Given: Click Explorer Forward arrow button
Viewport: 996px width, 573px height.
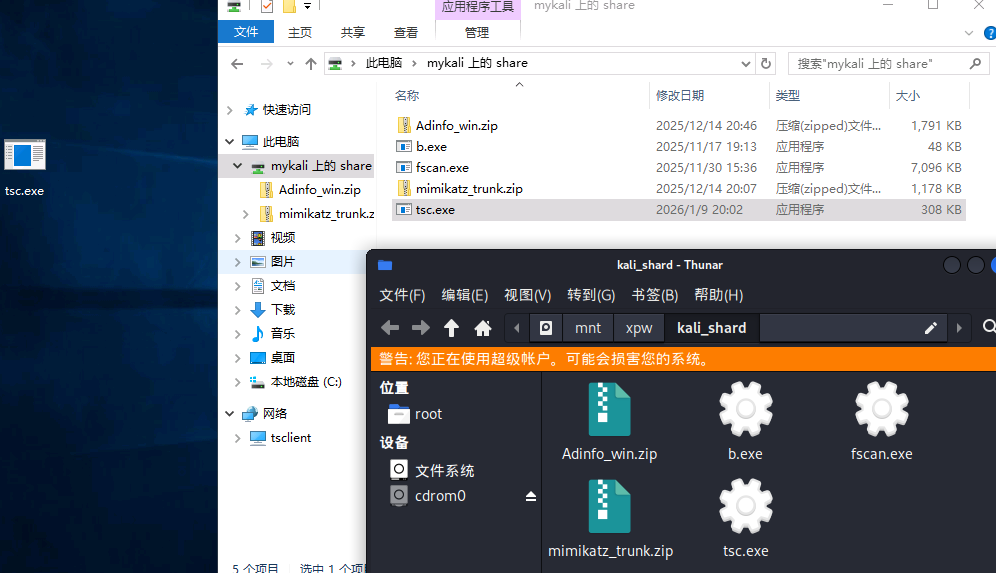Looking at the screenshot, I should (267, 64).
